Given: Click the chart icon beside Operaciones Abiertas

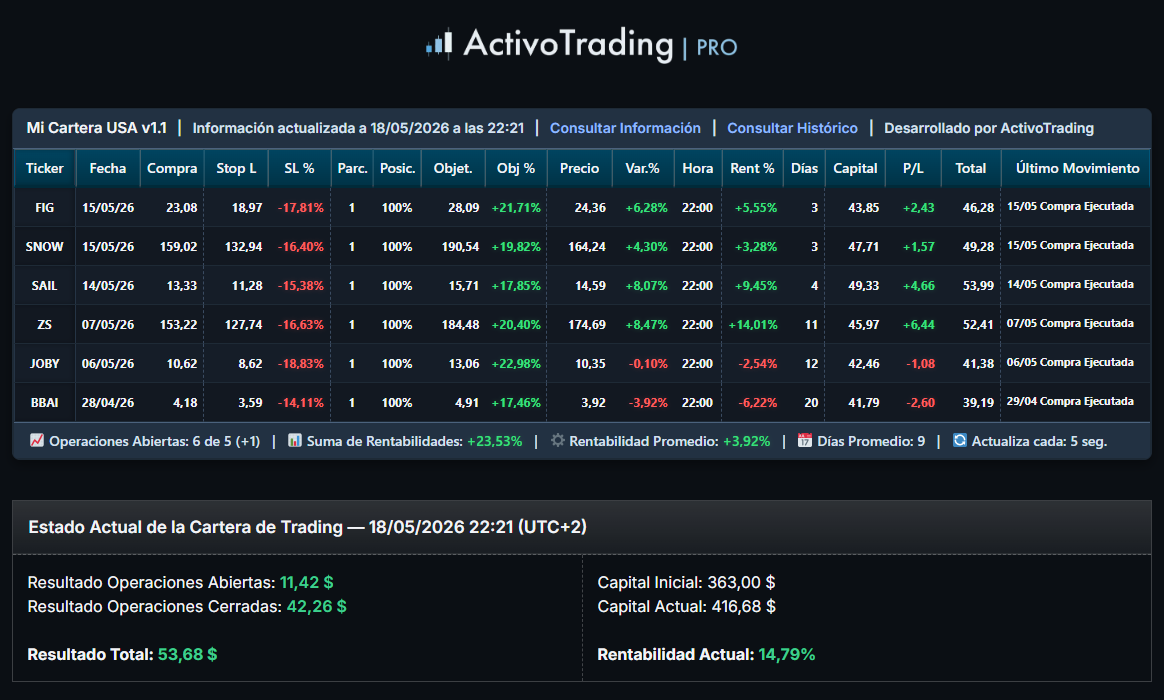Looking at the screenshot, I should click(x=36, y=440).
